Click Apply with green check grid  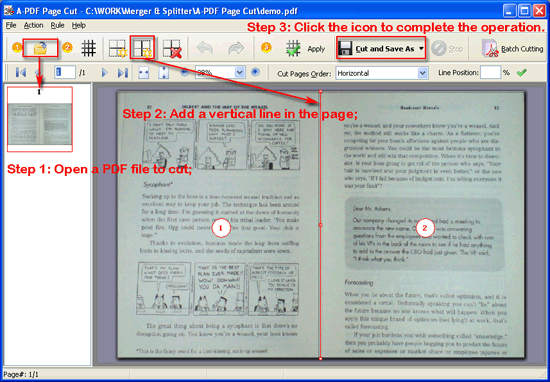(305, 49)
